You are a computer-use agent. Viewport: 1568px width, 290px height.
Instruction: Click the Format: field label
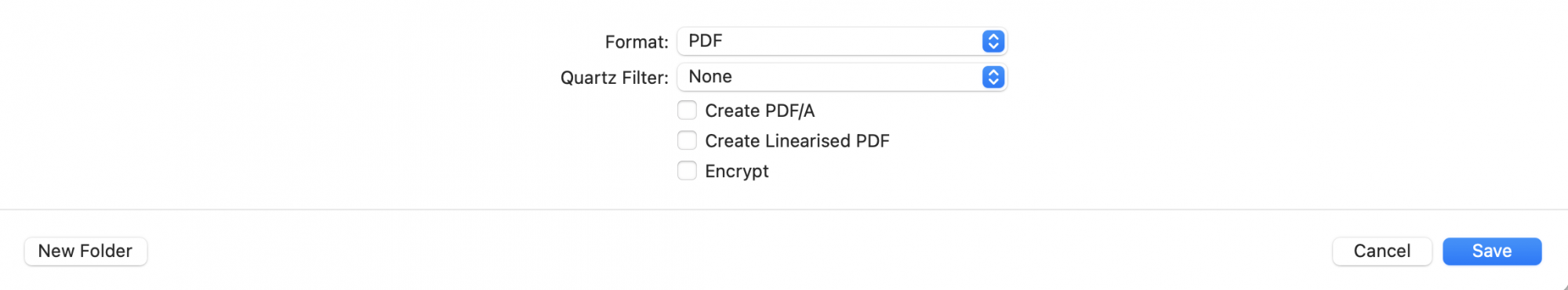(x=637, y=42)
